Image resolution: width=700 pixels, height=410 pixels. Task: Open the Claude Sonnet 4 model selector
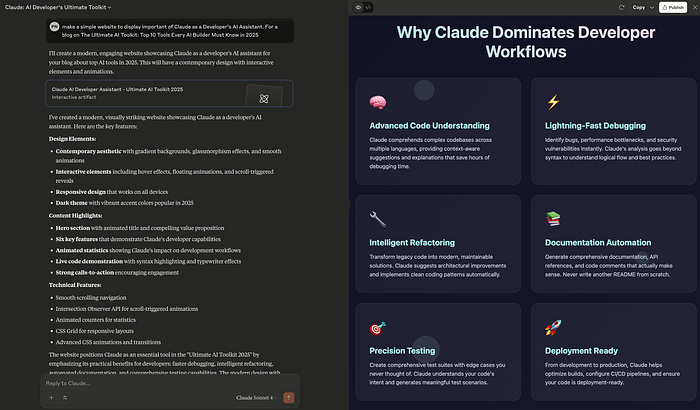[x=256, y=397]
